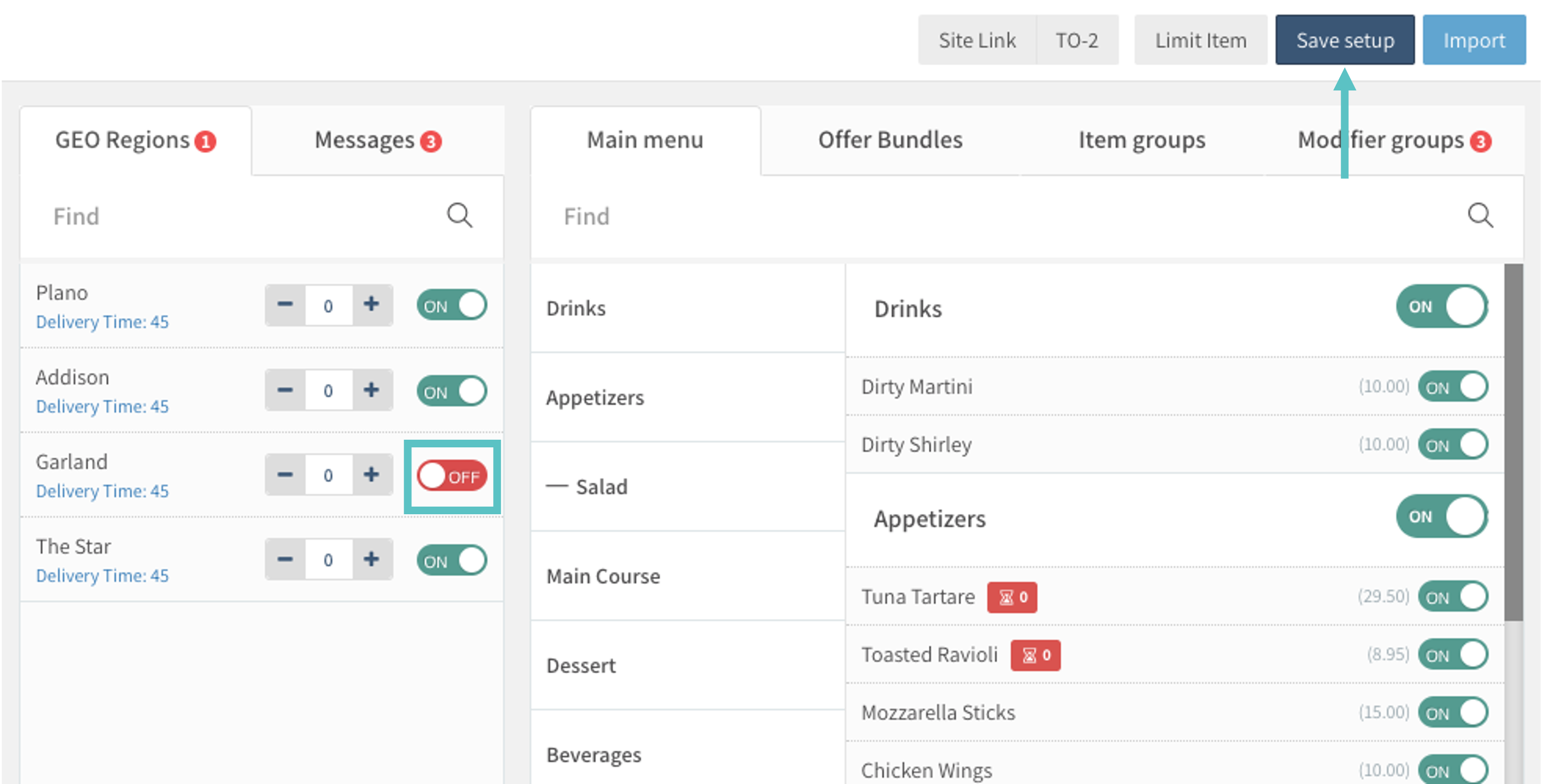Screen dimensions: 1541x784
Task: Select the Main Course category
Action: (603, 576)
